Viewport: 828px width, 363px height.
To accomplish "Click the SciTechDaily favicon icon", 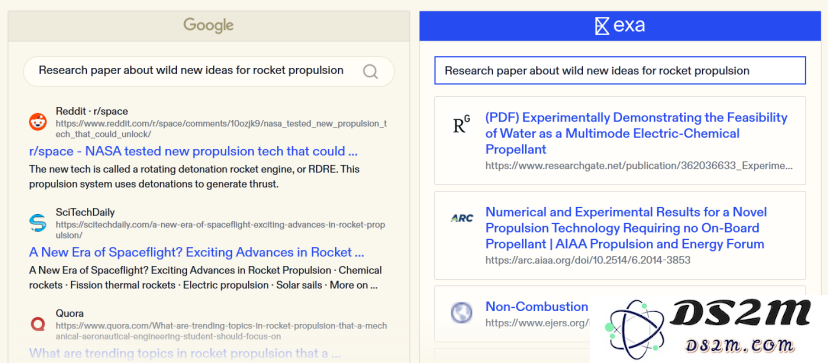I will pyautogui.click(x=37, y=223).
